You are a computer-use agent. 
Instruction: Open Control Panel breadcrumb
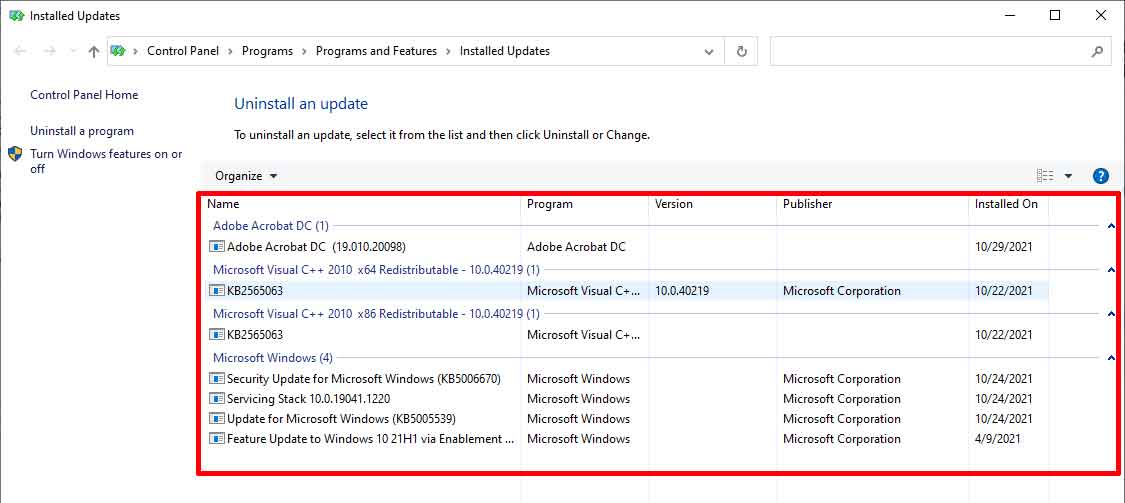click(x=183, y=51)
